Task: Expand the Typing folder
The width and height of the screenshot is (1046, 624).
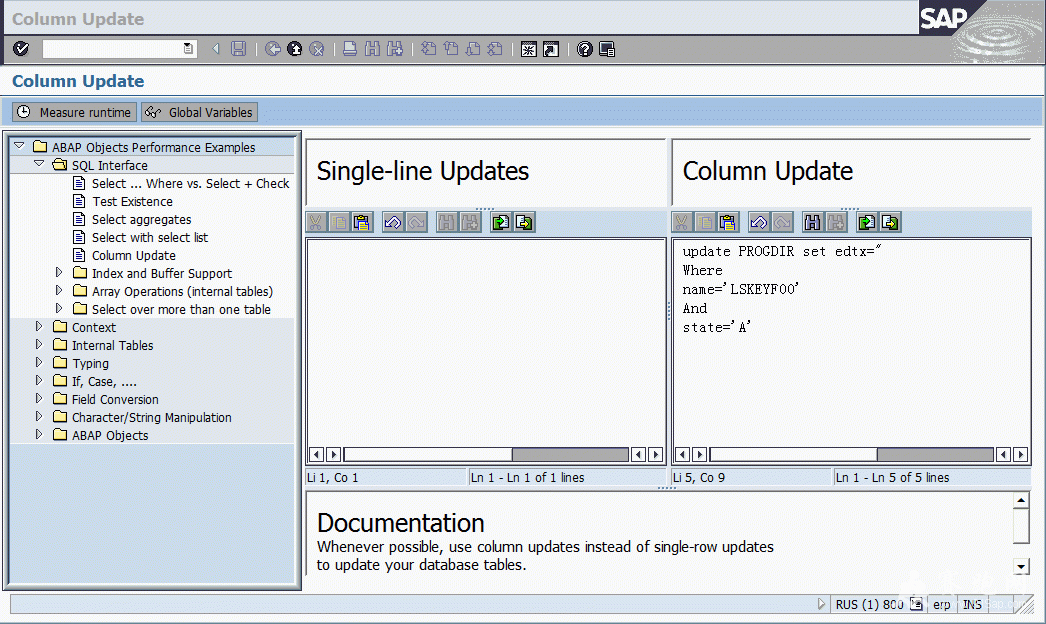Action: point(39,362)
